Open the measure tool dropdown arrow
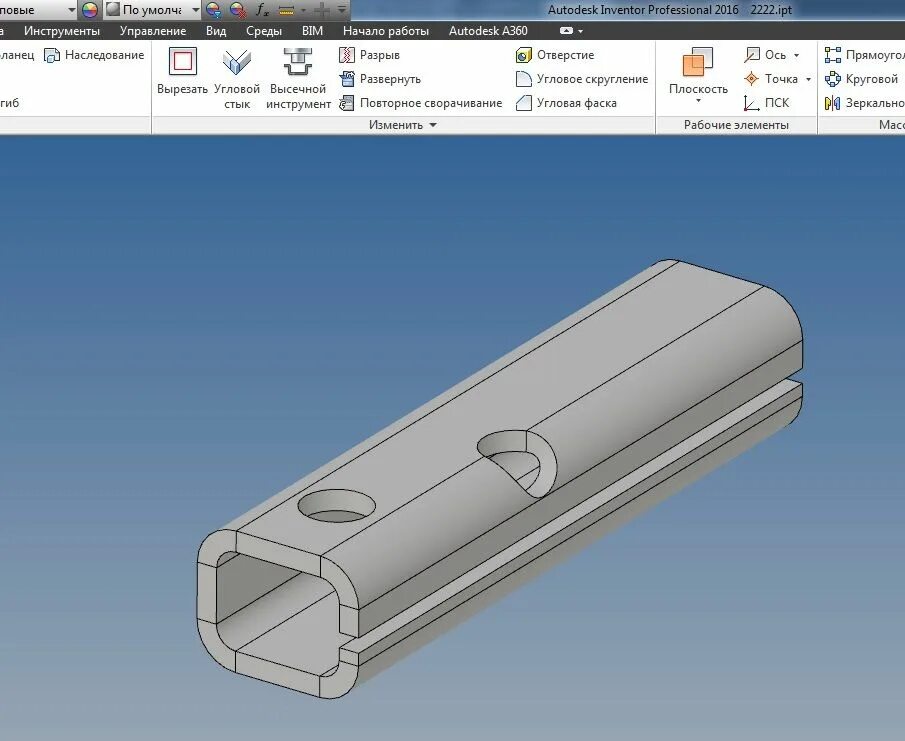 click(304, 10)
